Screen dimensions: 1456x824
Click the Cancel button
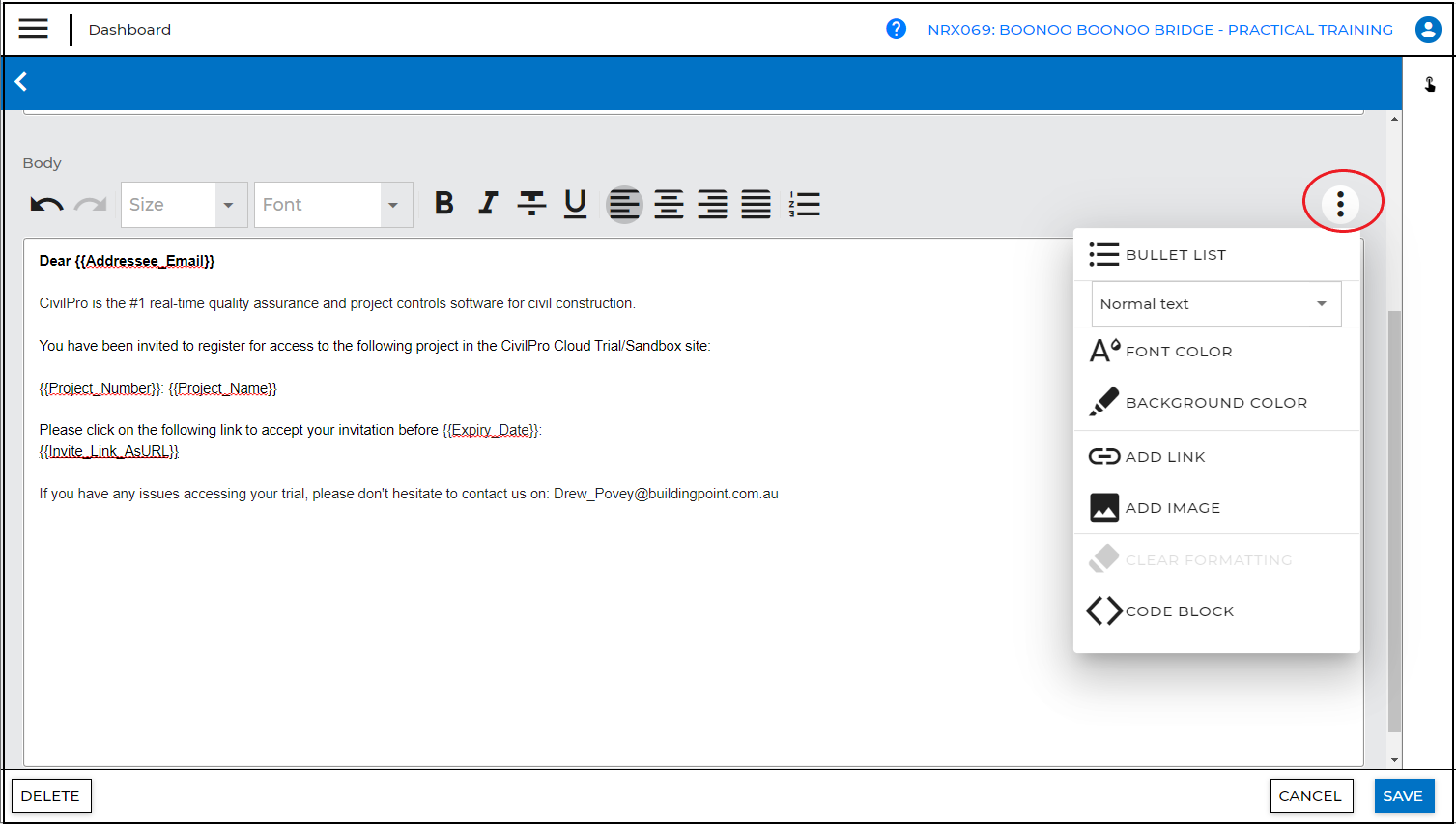pyautogui.click(x=1309, y=796)
